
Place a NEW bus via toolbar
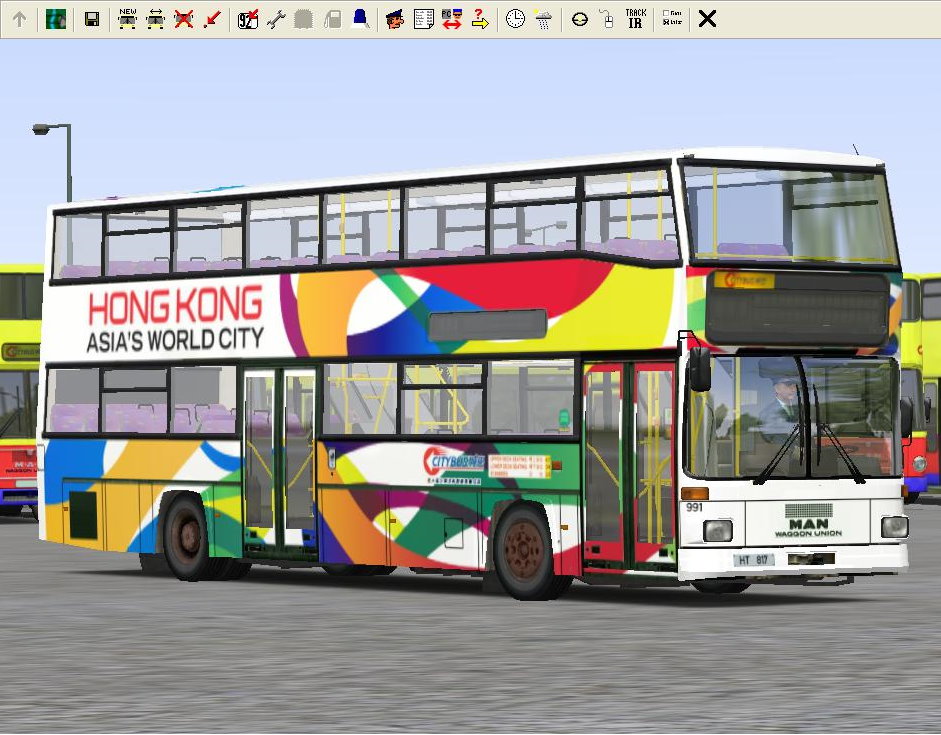tap(127, 19)
